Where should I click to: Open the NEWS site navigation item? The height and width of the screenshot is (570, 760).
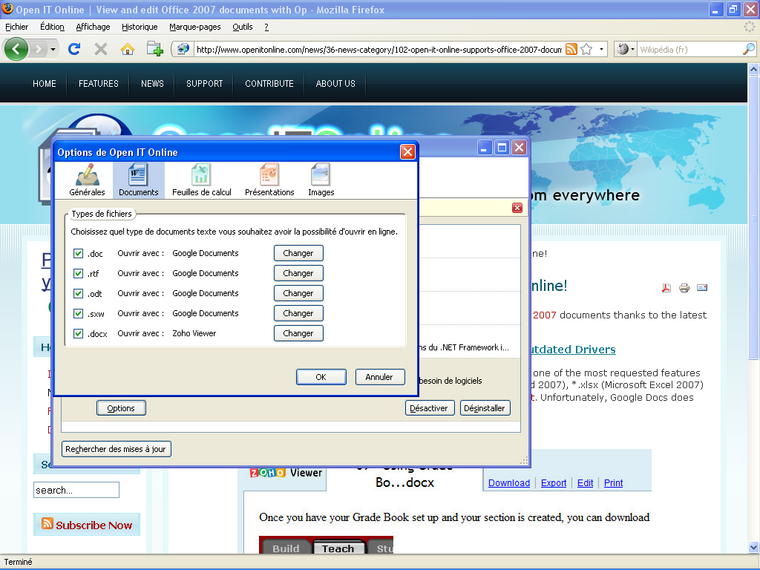click(x=152, y=83)
